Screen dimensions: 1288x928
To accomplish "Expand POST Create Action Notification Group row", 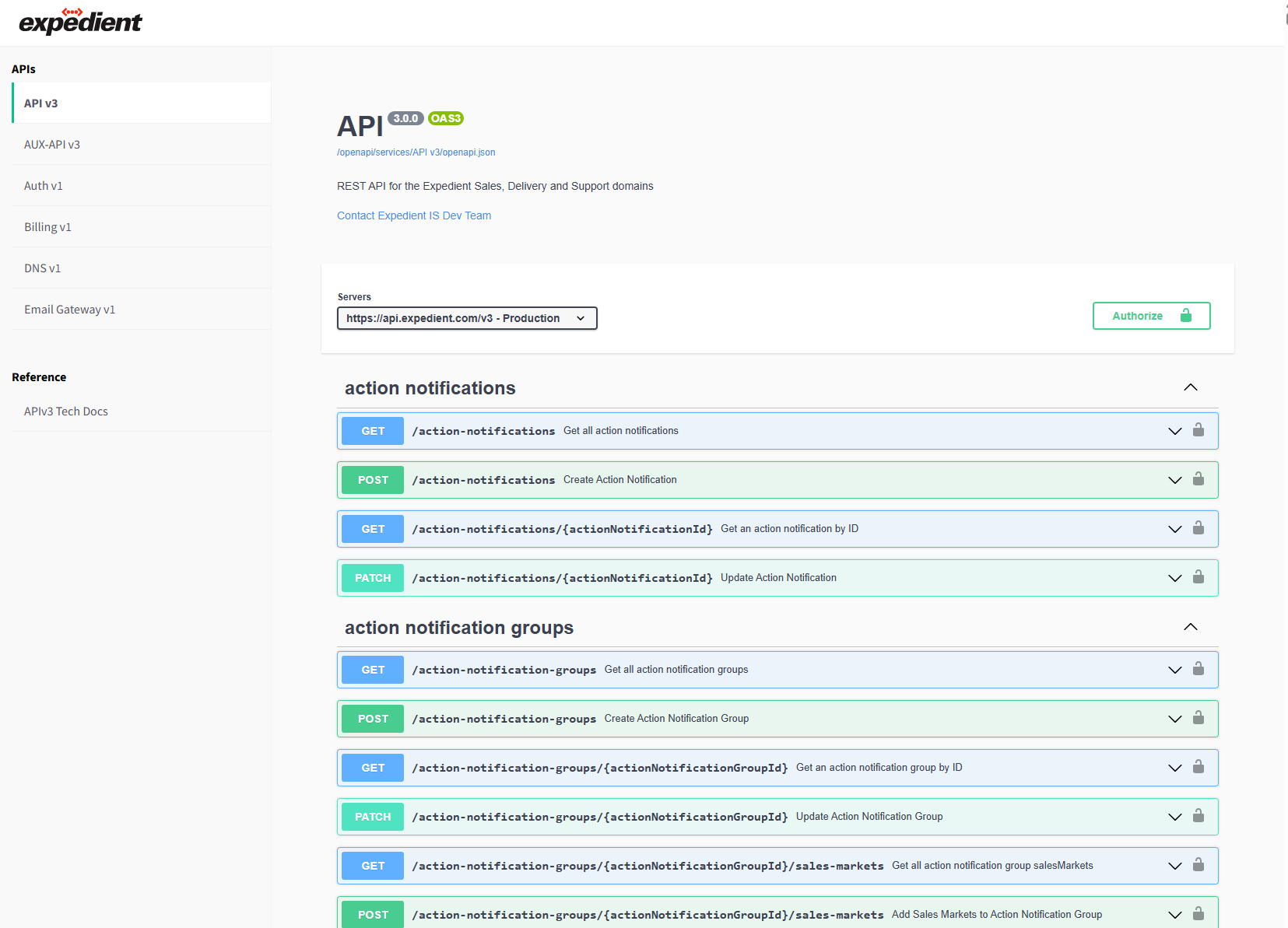I will point(1174,719).
